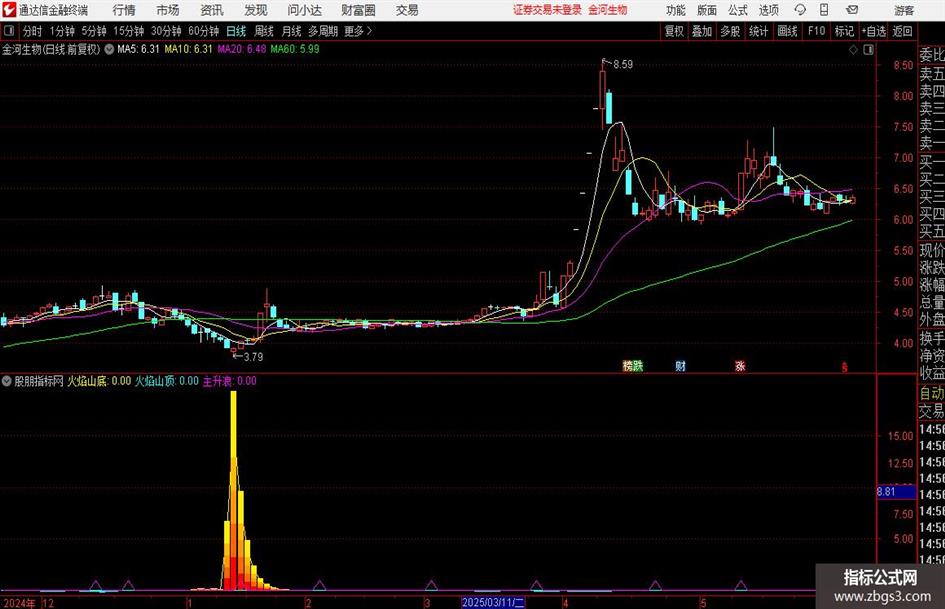Click the MA10: 6.31 indicator label
Viewport: 945px width, 609px height.
click(189, 49)
